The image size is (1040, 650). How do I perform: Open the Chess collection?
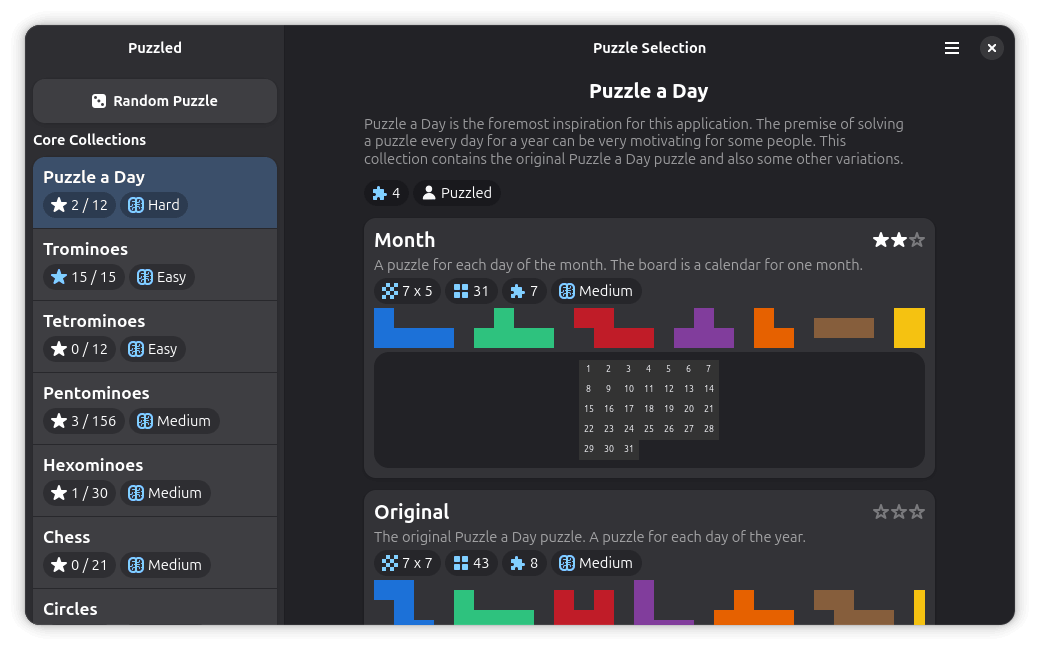click(155, 552)
